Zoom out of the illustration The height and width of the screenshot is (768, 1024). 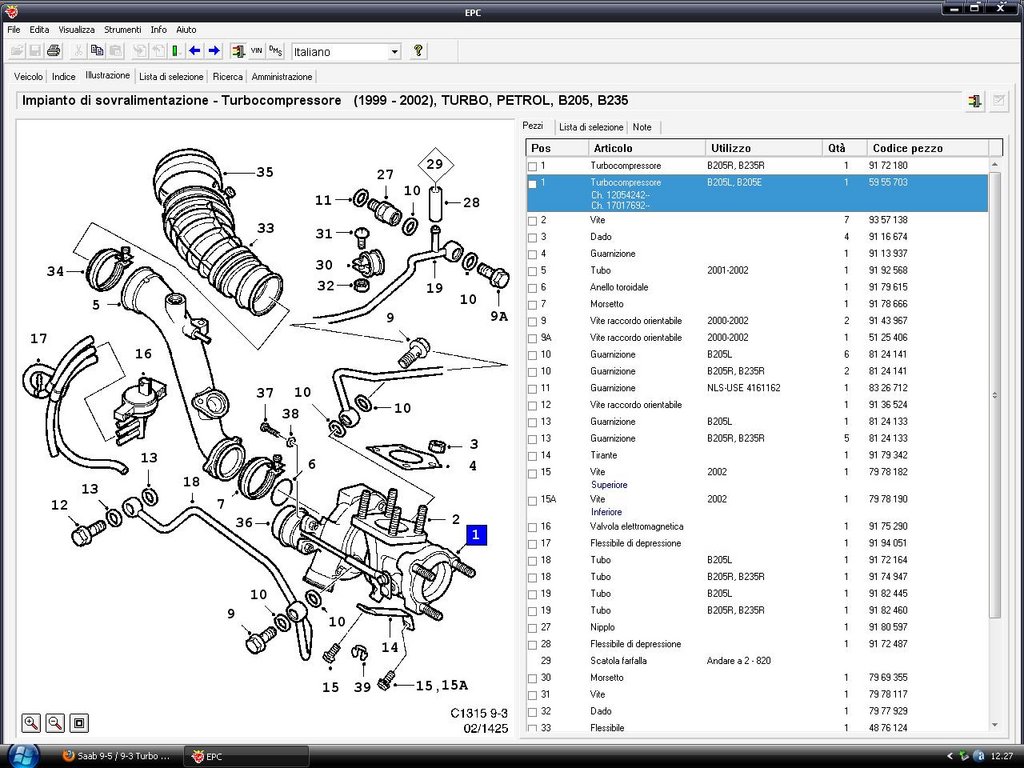pos(56,722)
